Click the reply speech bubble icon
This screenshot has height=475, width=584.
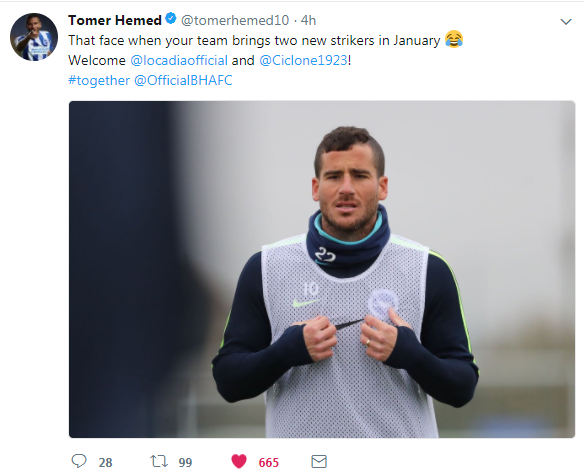[79, 461]
